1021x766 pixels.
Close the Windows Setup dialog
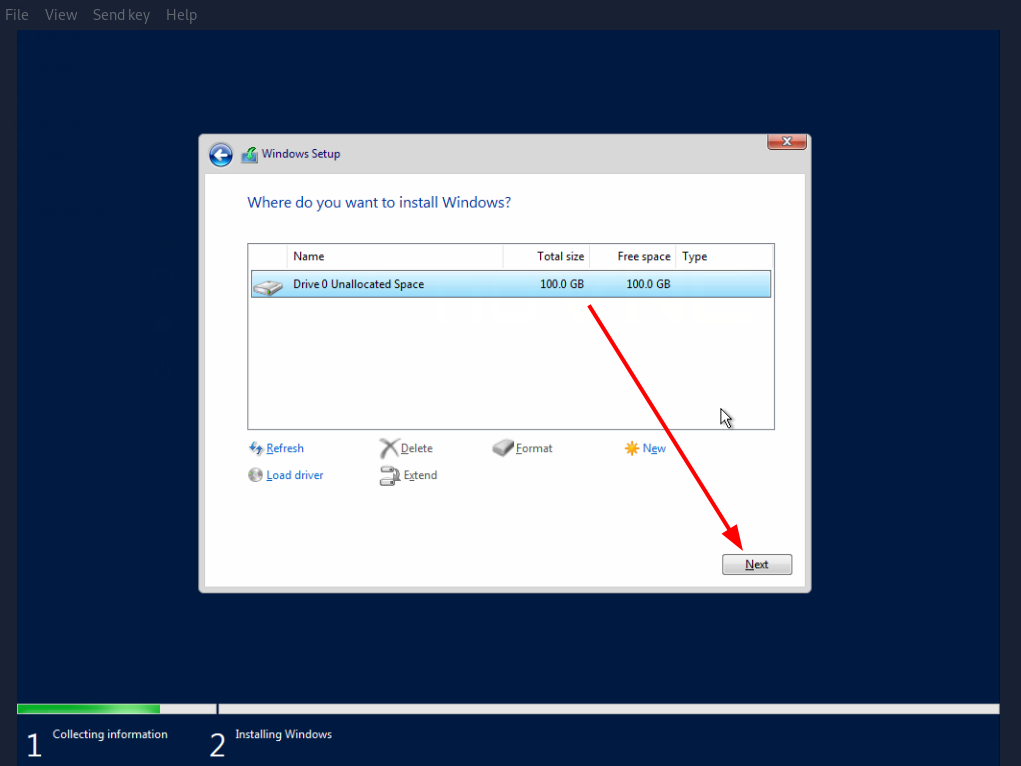[787, 141]
